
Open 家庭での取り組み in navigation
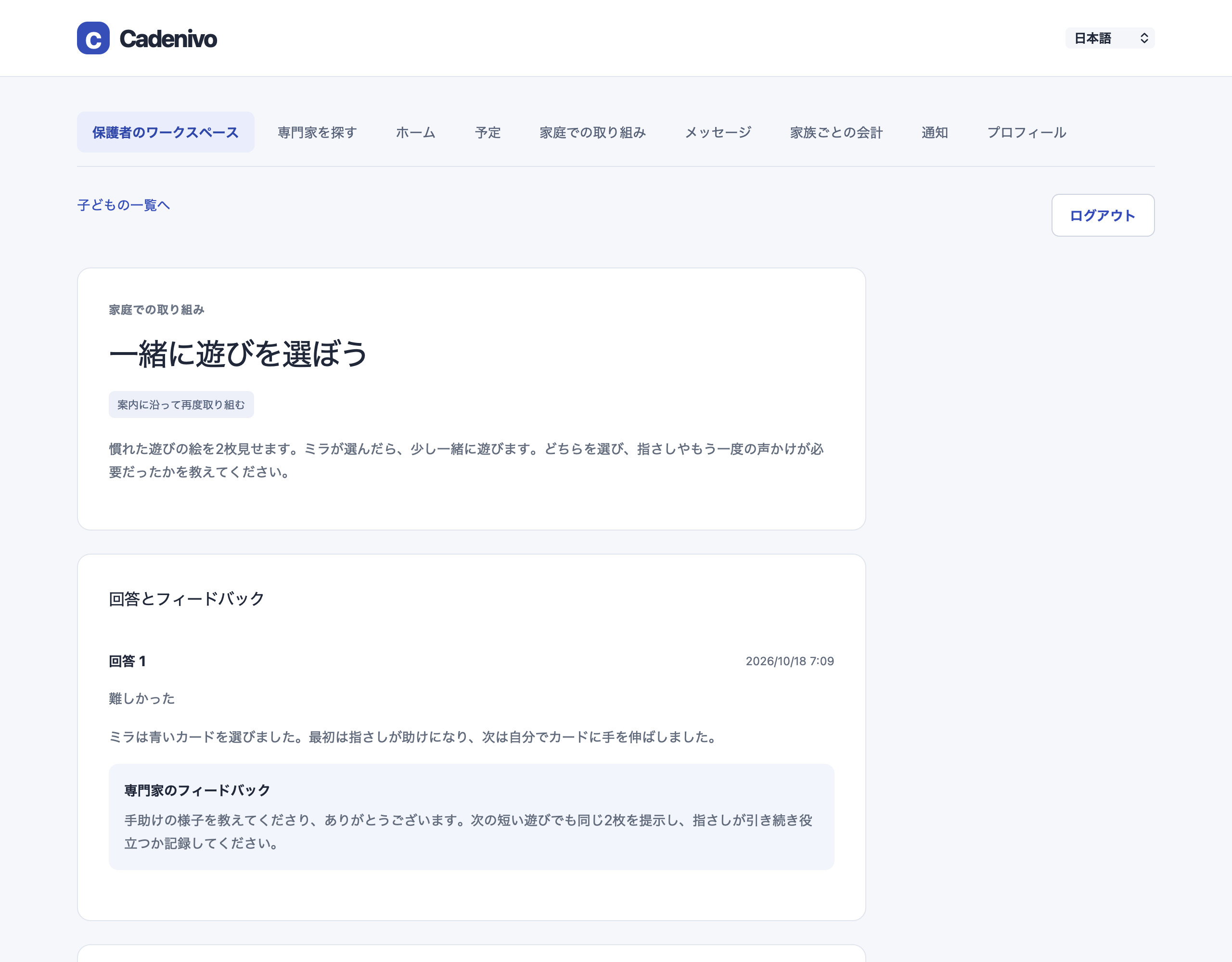(x=592, y=132)
